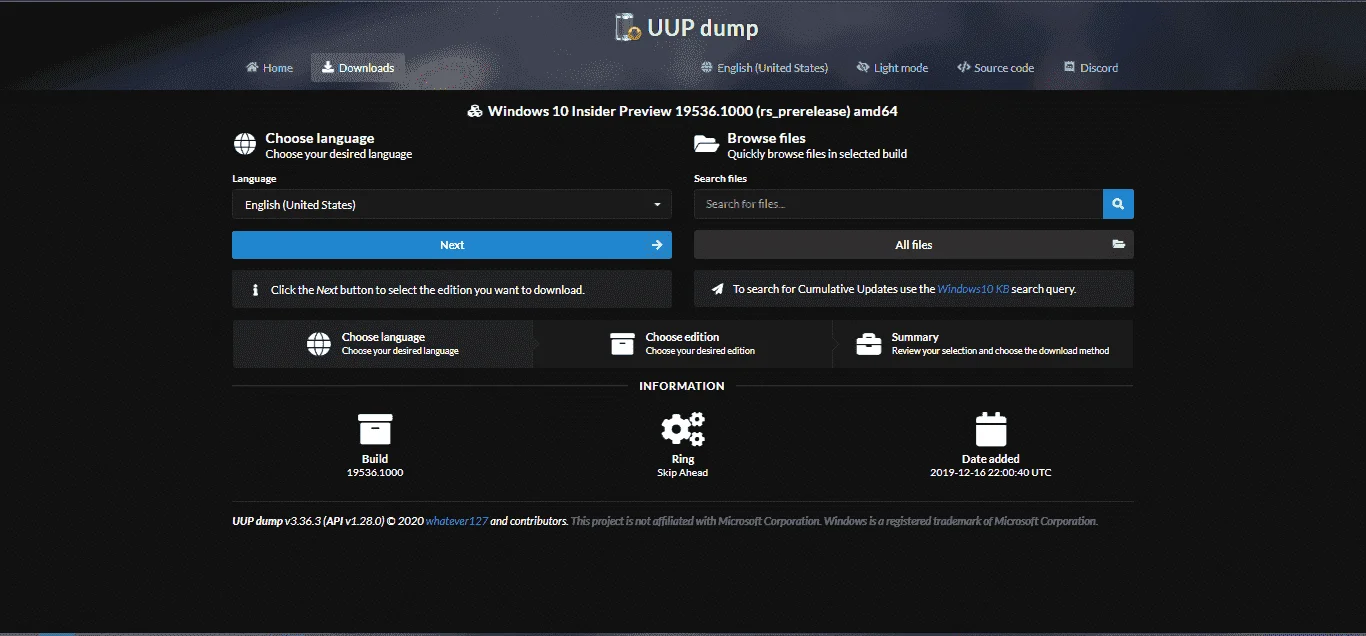
Task: Switch to Light mode
Action: pyautogui.click(x=892, y=68)
